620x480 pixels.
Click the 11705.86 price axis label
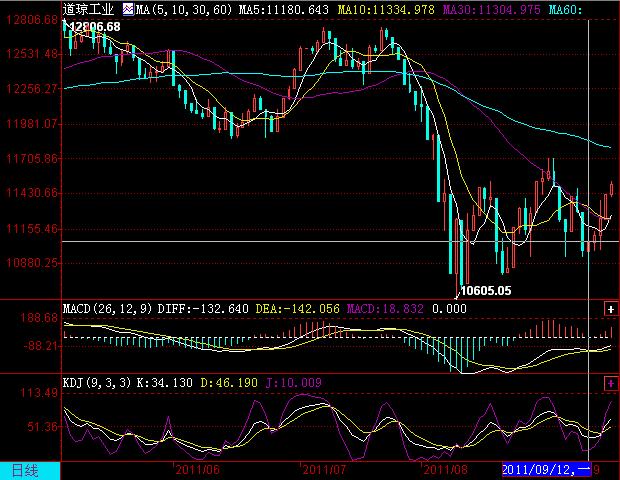click(33, 159)
